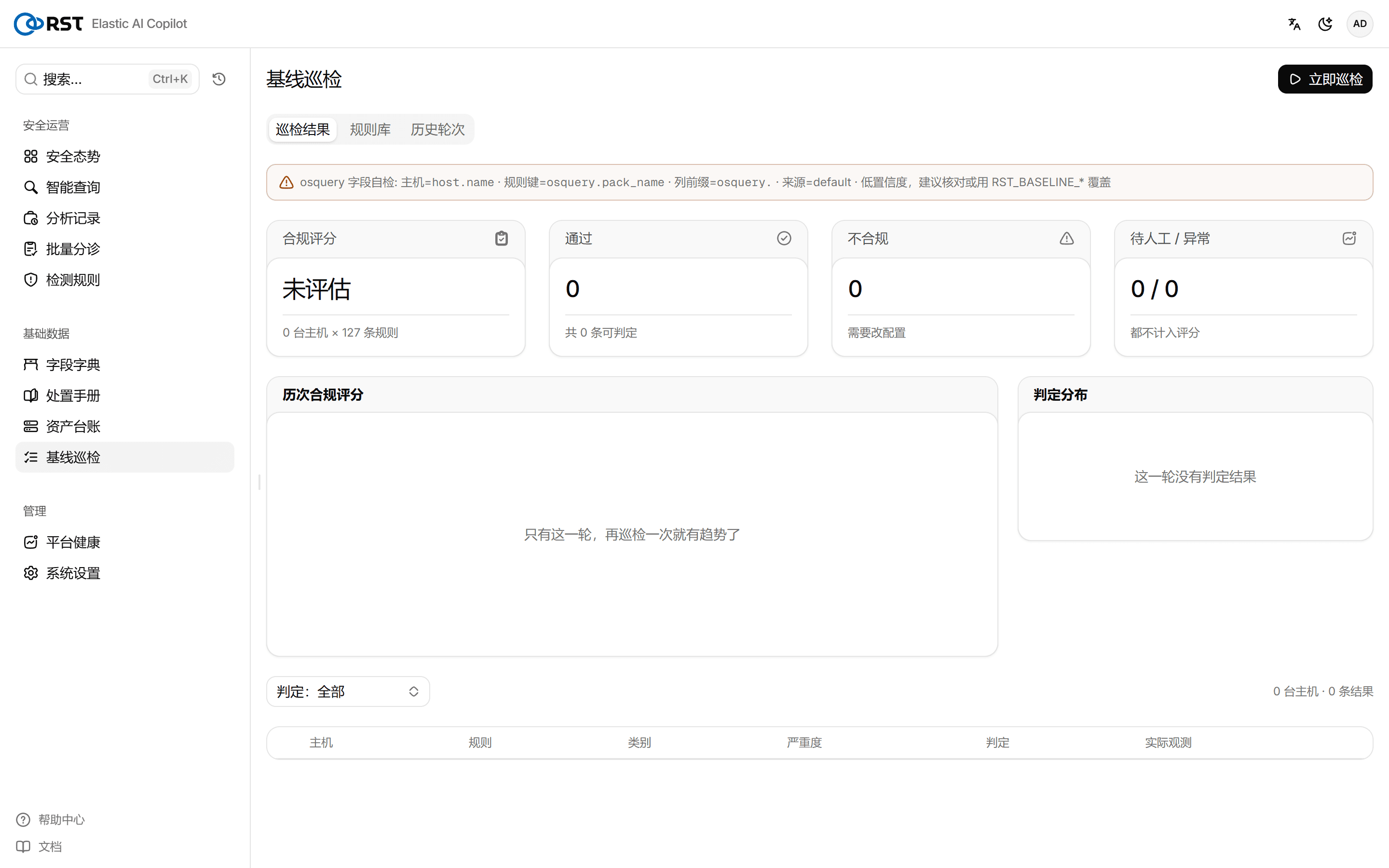Click alert triangle icon on 不合规 card
1389x868 pixels.
click(1066, 238)
